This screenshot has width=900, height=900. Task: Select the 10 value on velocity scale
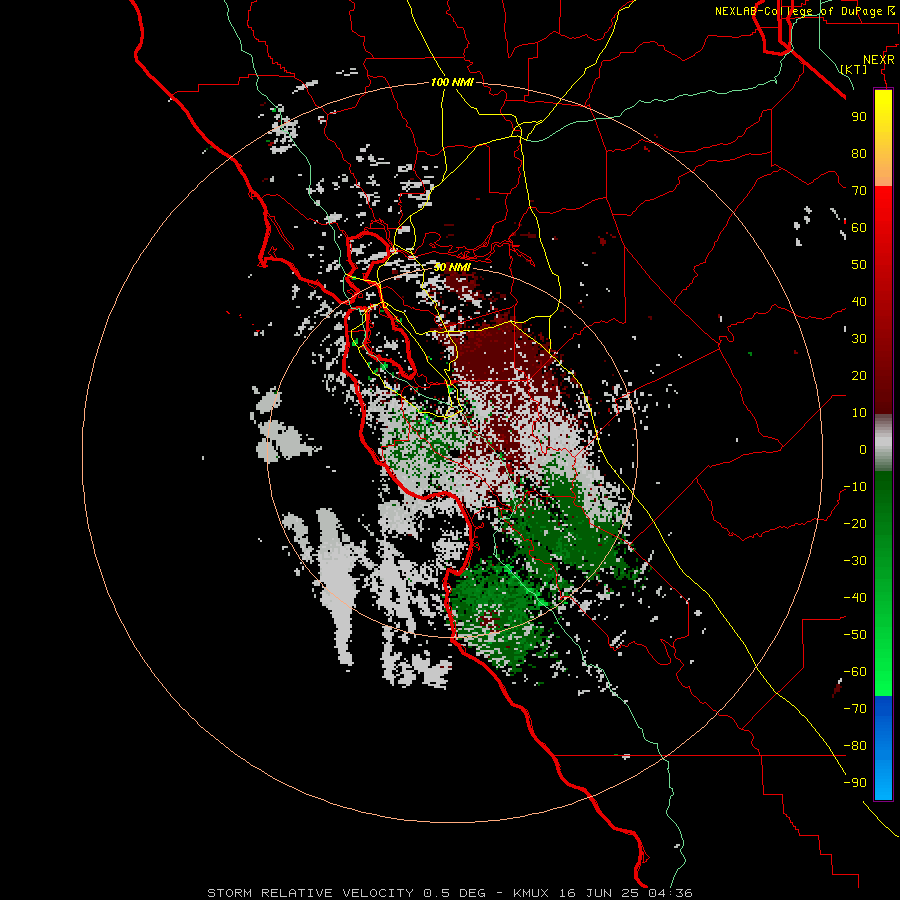[x=859, y=413]
